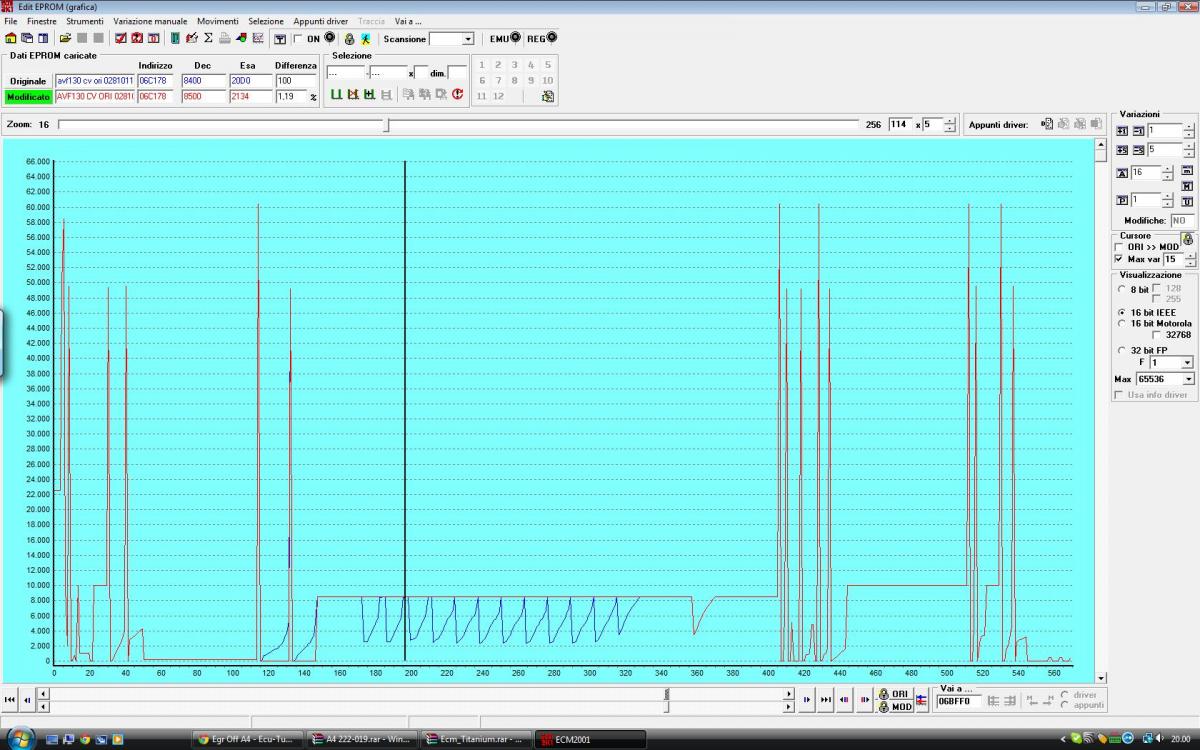The width and height of the screenshot is (1200, 750).
Task: Click the first green selection-start icon
Action: [x=336, y=94]
